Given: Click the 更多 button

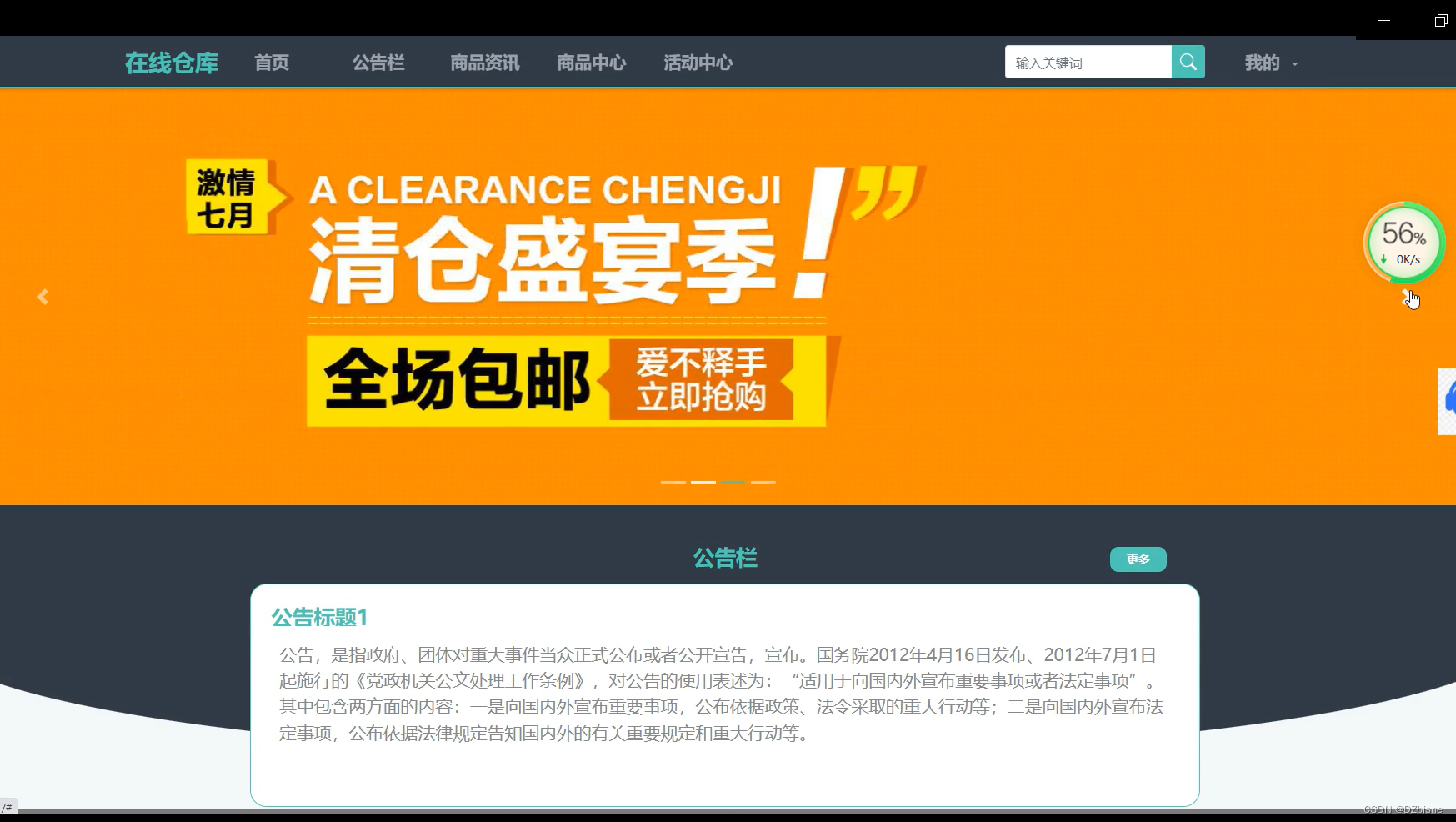Looking at the screenshot, I should point(1138,559).
